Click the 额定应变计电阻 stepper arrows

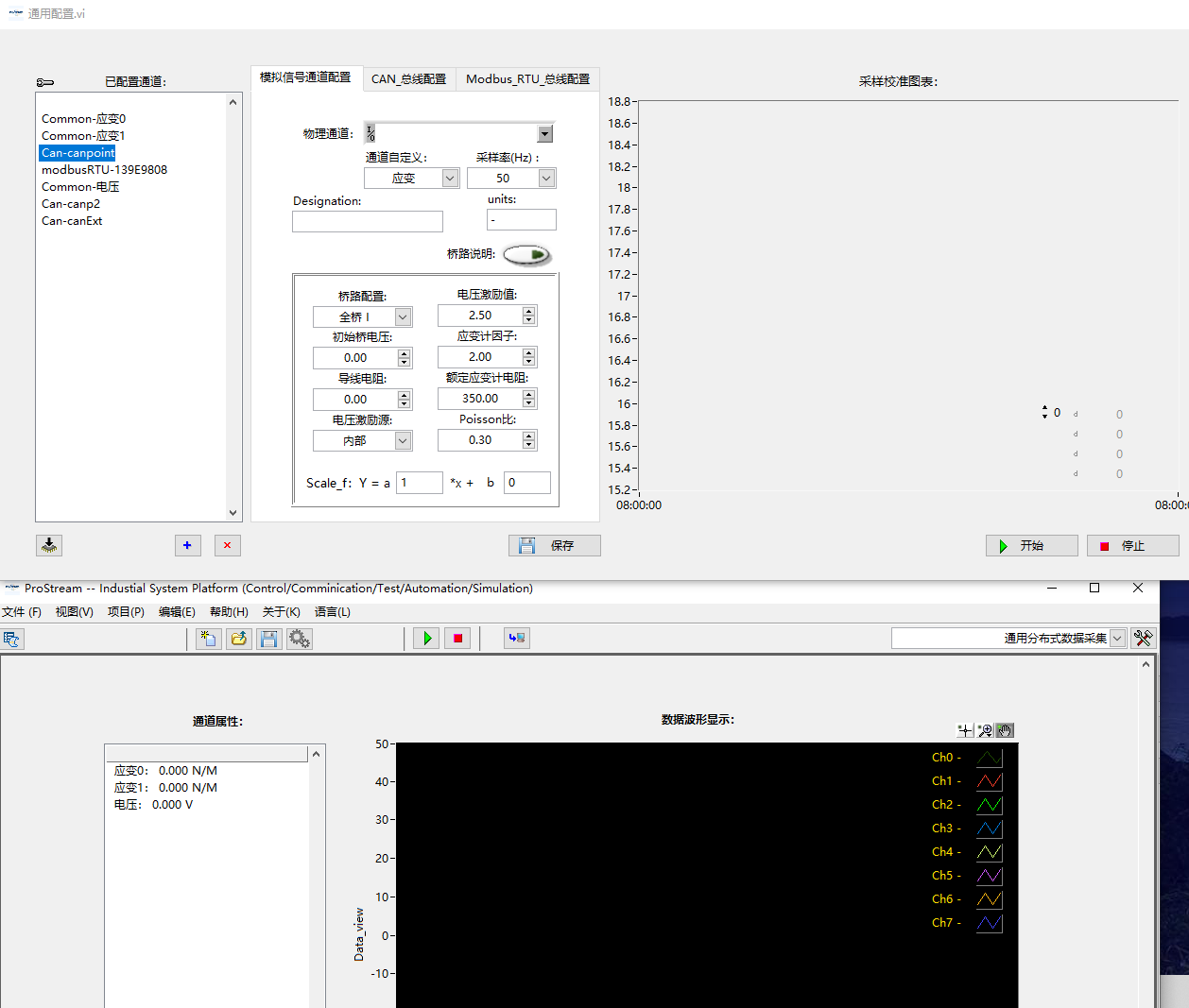click(529, 399)
